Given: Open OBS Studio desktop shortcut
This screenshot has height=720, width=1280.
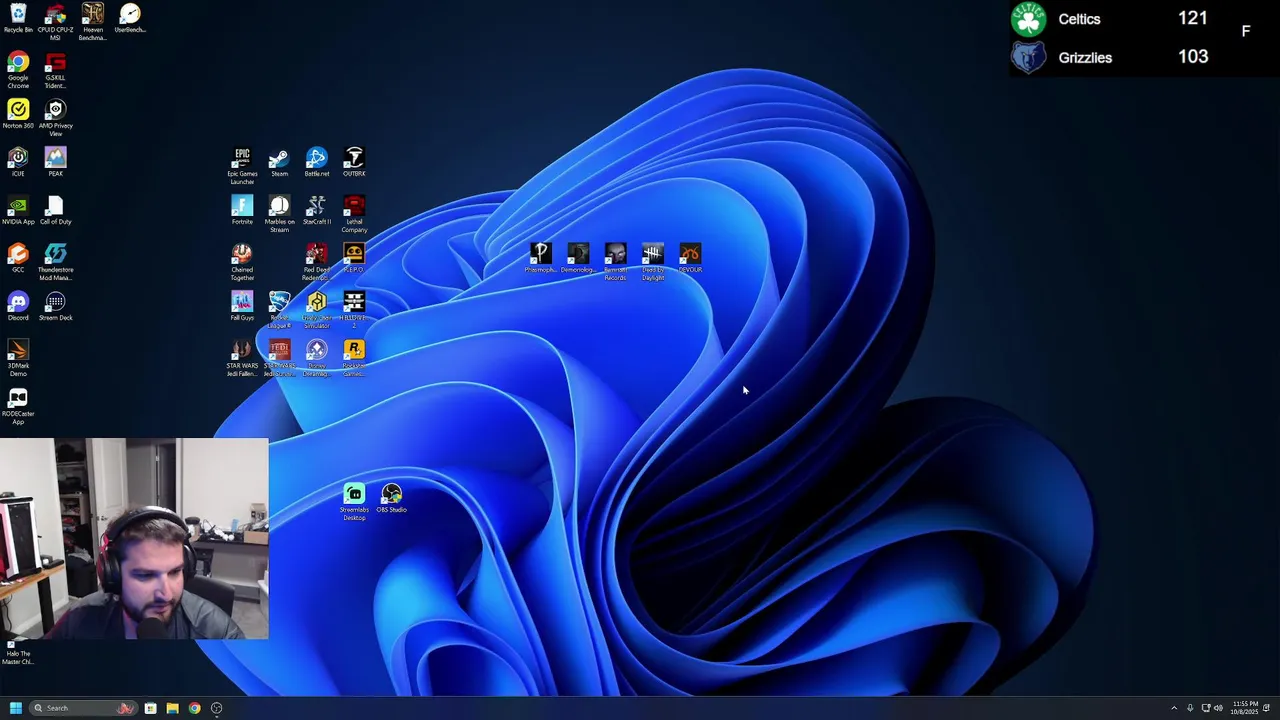Looking at the screenshot, I should [391, 498].
